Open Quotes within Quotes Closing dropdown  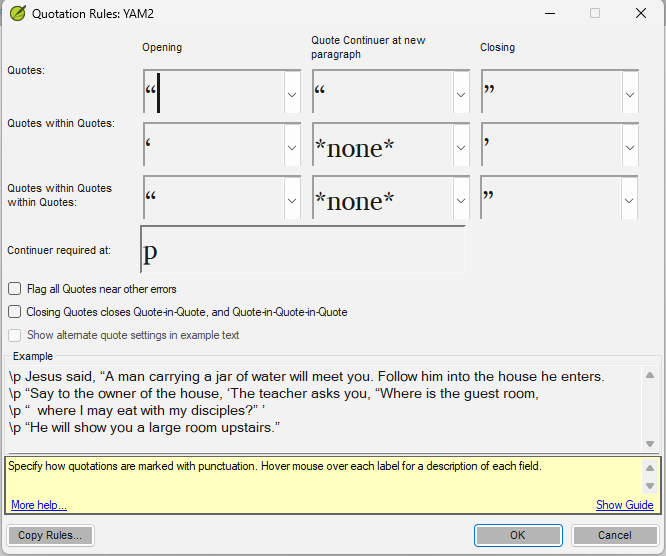[x=630, y=148]
